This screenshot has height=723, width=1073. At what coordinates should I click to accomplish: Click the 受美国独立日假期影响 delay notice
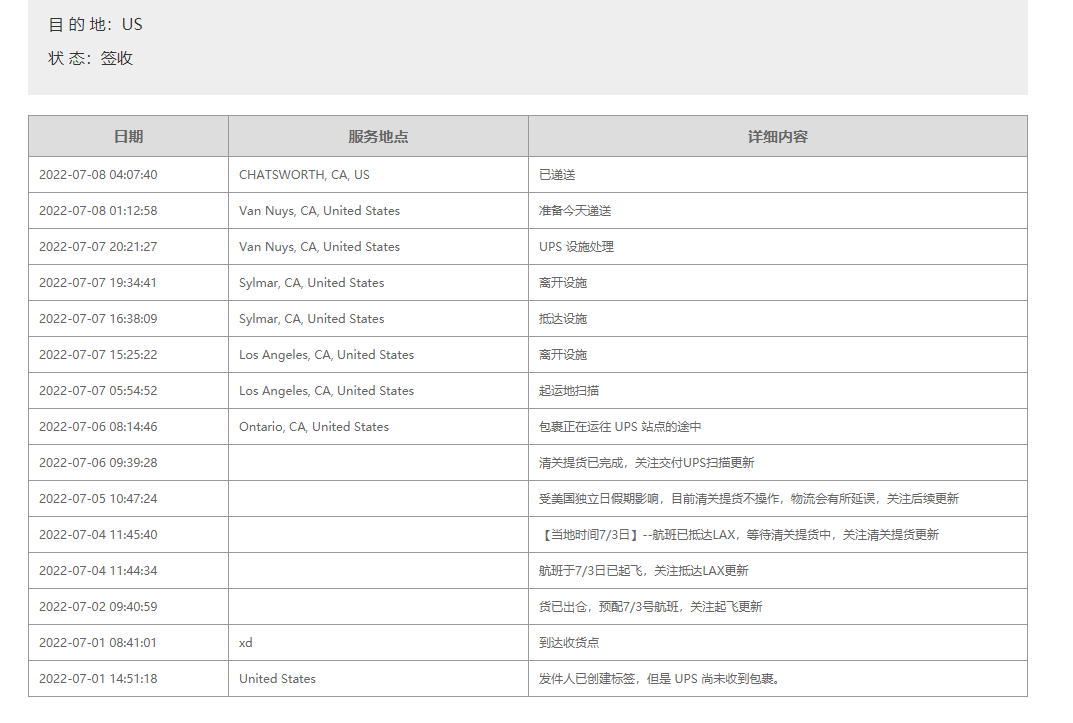pos(748,499)
